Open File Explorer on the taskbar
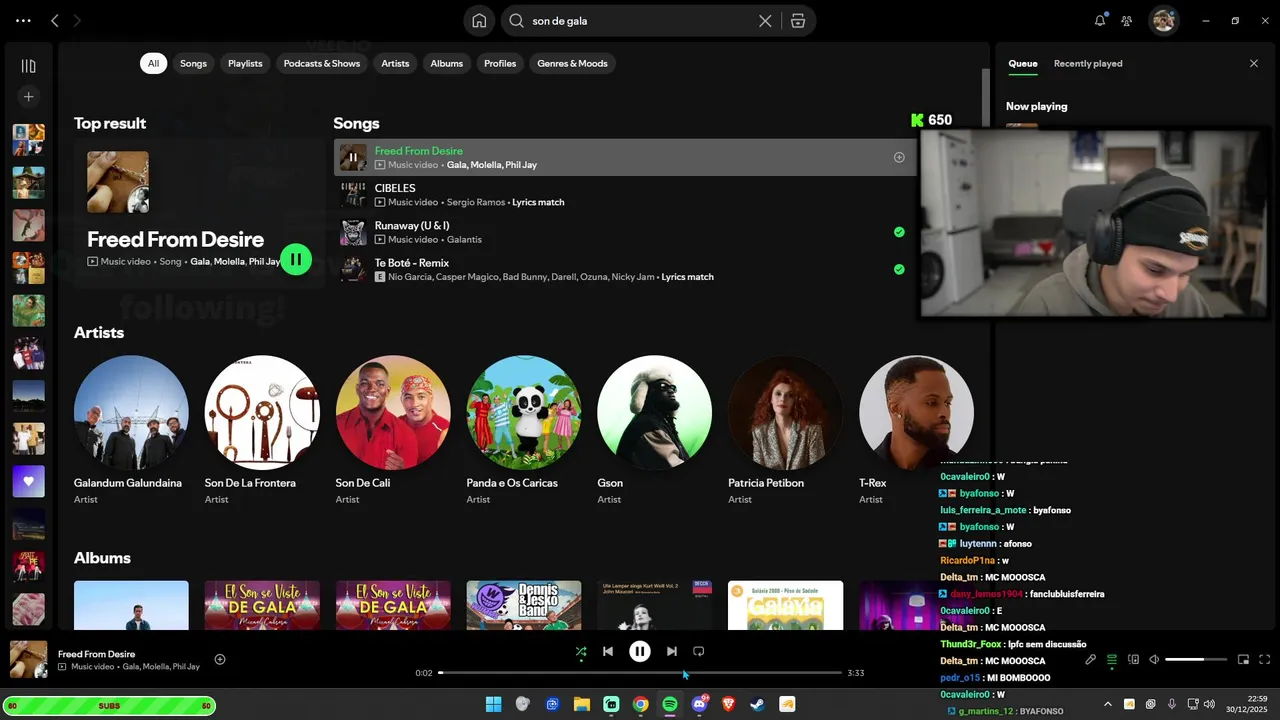This screenshot has height=720, width=1280. (x=581, y=704)
